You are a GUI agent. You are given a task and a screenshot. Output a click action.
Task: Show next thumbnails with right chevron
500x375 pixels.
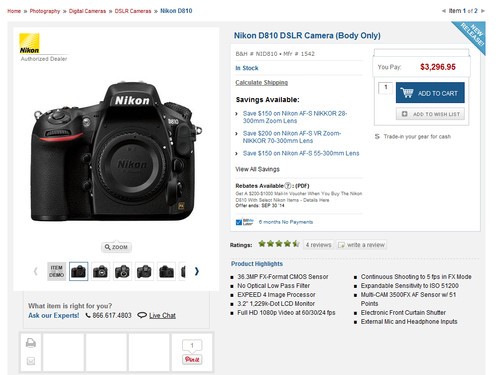[x=197, y=271]
